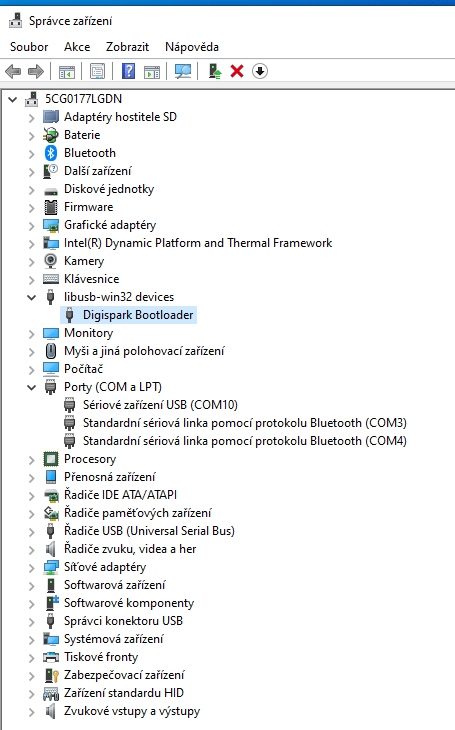The width and height of the screenshot is (455, 730).
Task: Click Scan for hardware changes monitor icon
Action: (x=183, y=71)
